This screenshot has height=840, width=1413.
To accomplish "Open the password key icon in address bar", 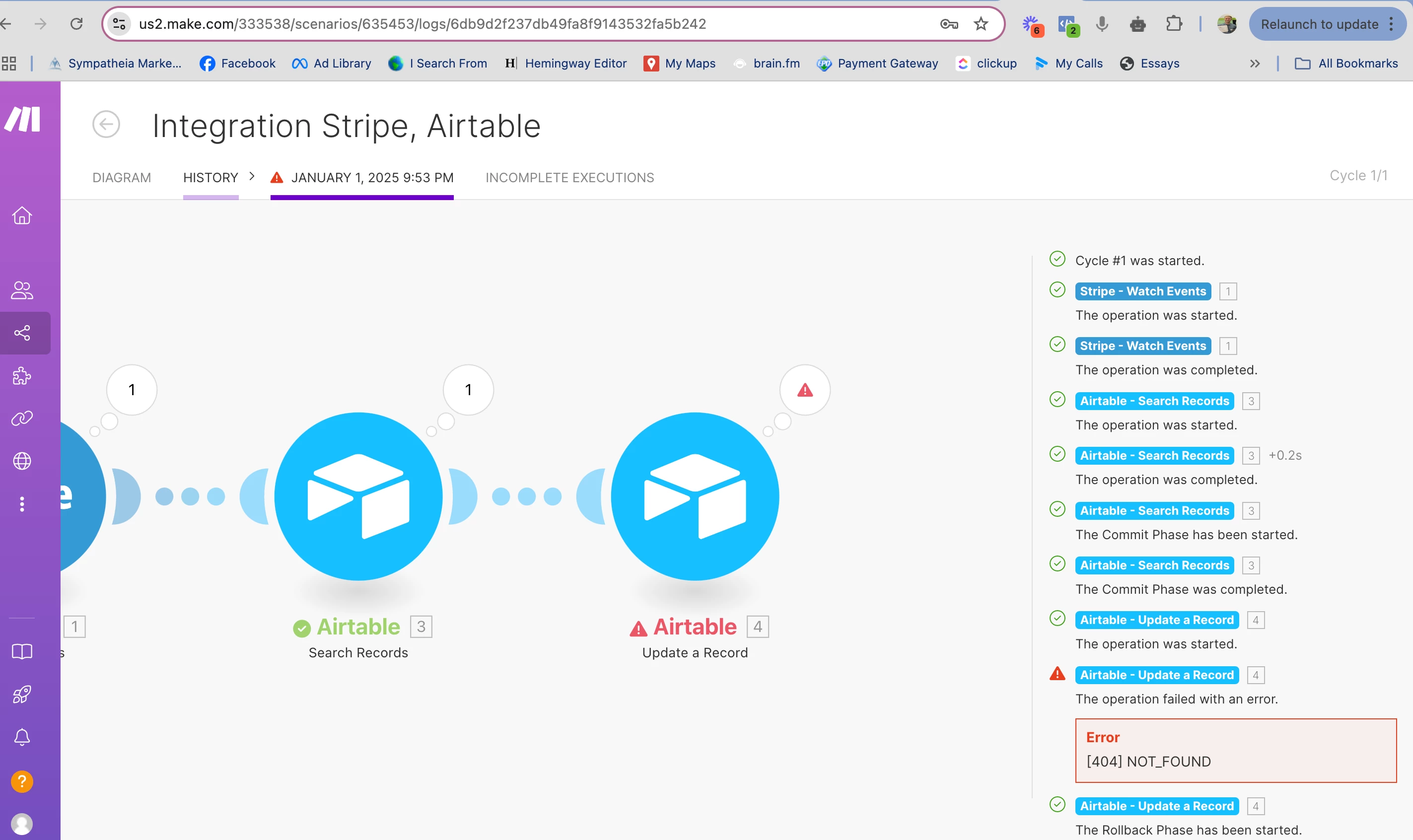I will (x=949, y=24).
